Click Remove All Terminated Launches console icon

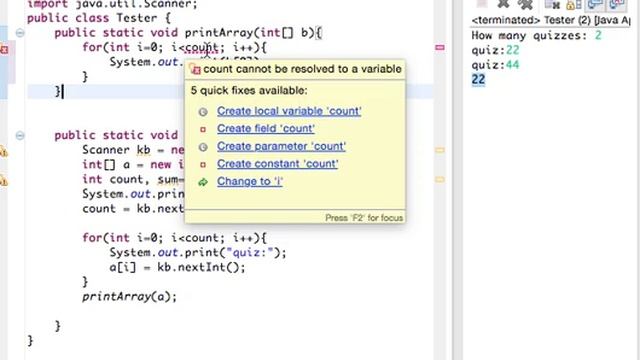tap(526, 4)
